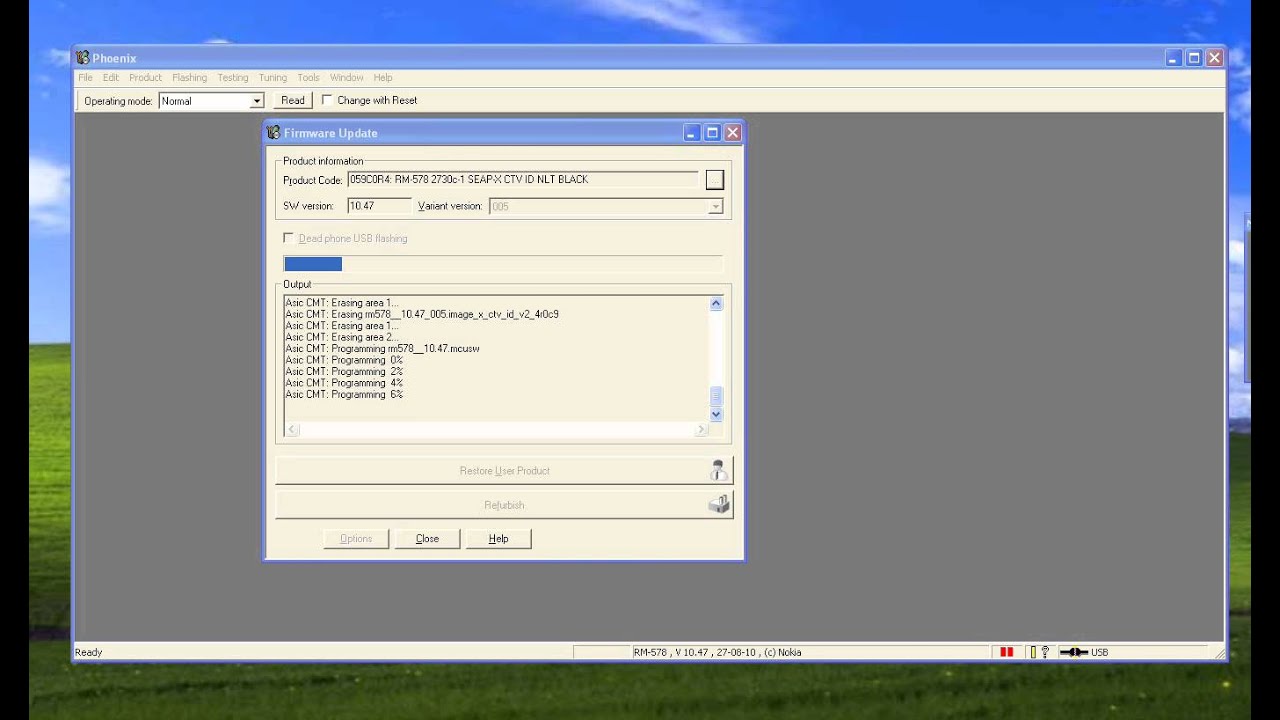Click the Product Code input field
Image resolution: width=1280 pixels, height=720 pixels.
click(522, 179)
